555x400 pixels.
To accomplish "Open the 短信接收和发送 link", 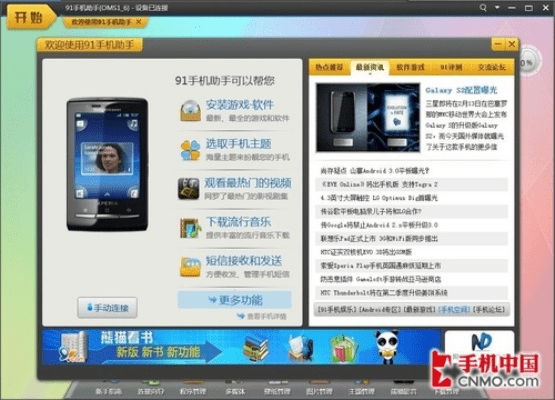I will point(244,261).
